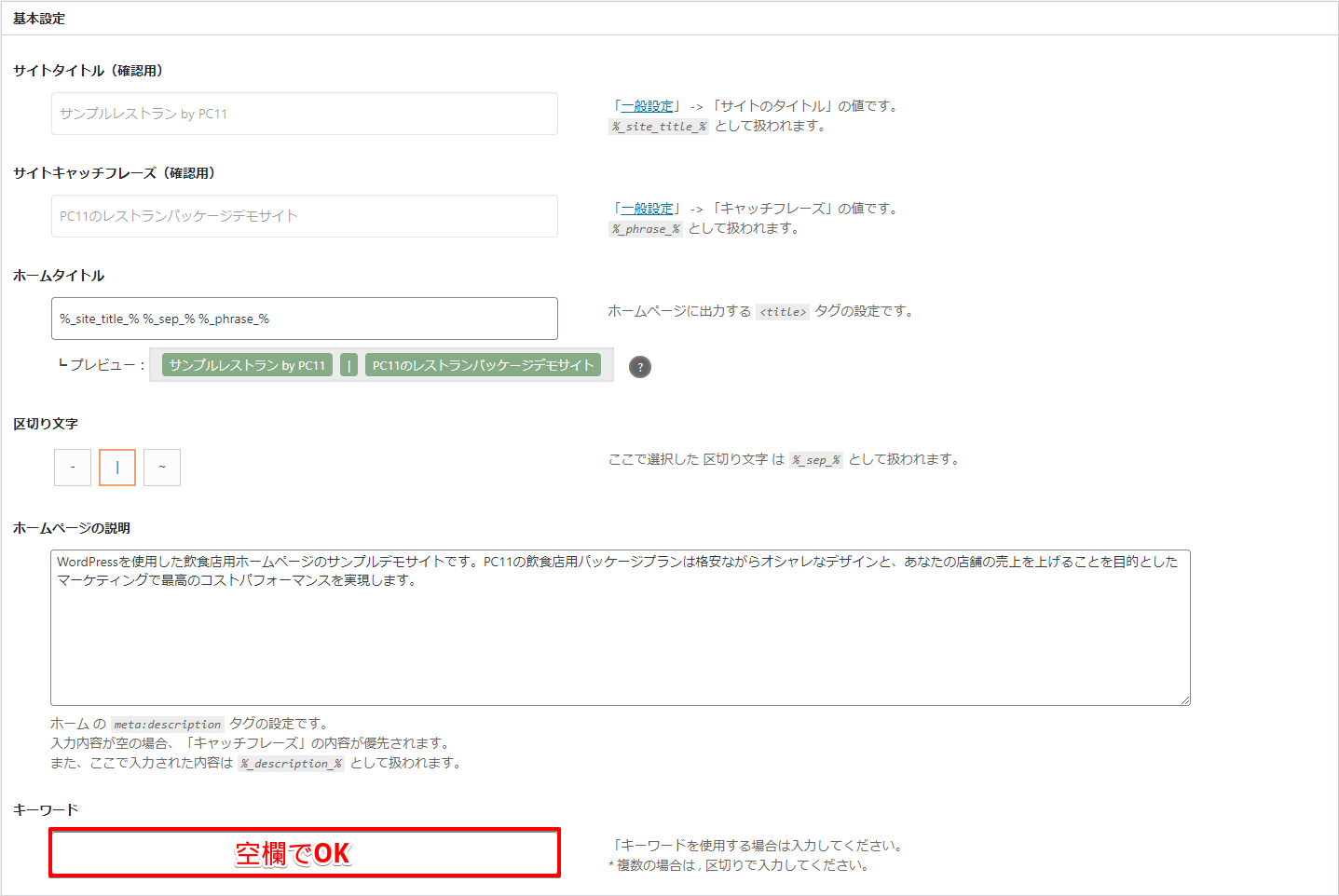Click the description textarea resize handle
Image resolution: width=1339 pixels, height=896 pixels.
coord(1184,699)
